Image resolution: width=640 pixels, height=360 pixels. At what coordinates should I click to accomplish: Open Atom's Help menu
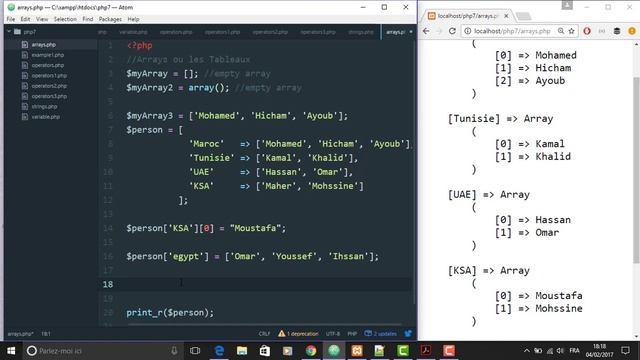pos(133,19)
